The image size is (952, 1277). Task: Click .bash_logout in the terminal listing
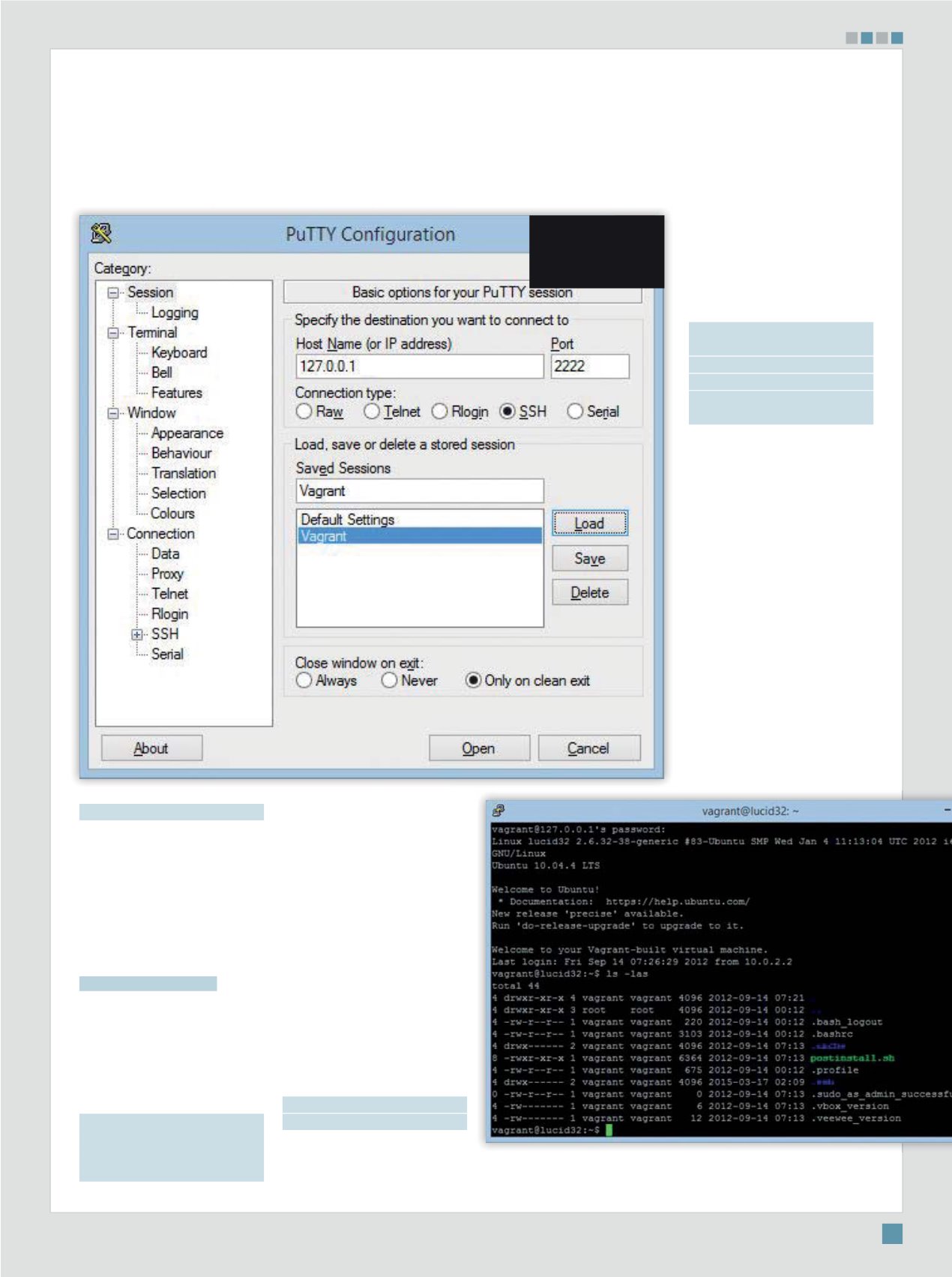click(846, 1022)
